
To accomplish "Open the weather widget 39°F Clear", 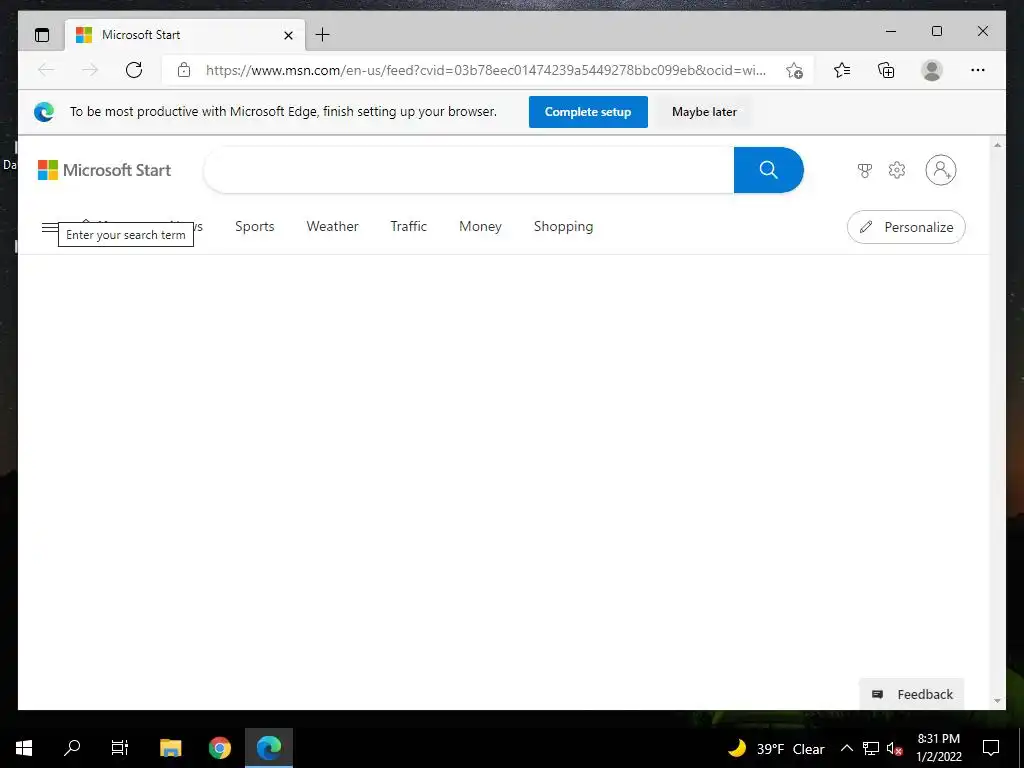I will click(776, 748).
